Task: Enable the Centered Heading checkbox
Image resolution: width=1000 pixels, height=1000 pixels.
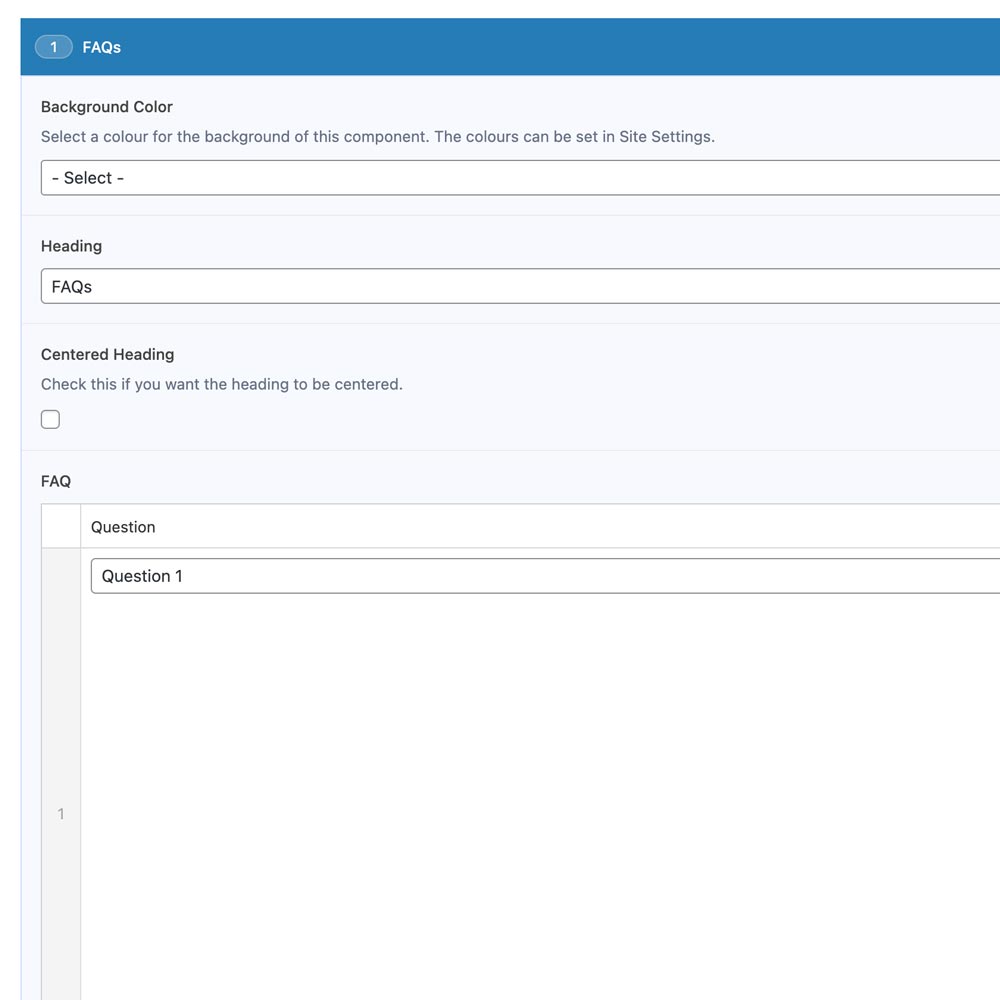Action: coord(50,419)
